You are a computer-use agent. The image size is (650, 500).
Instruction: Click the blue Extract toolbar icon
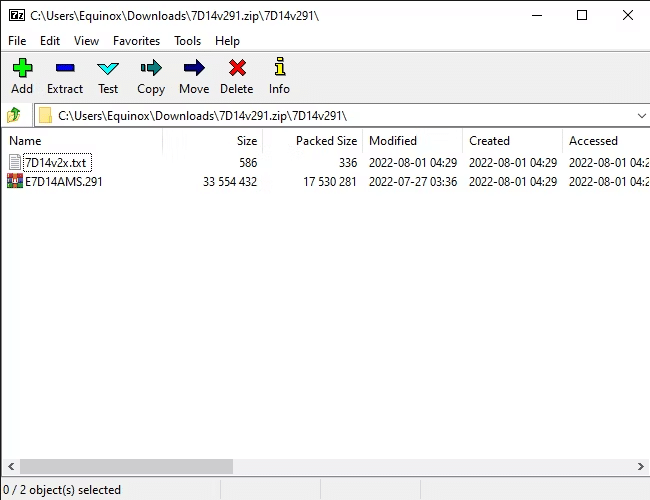click(65, 69)
